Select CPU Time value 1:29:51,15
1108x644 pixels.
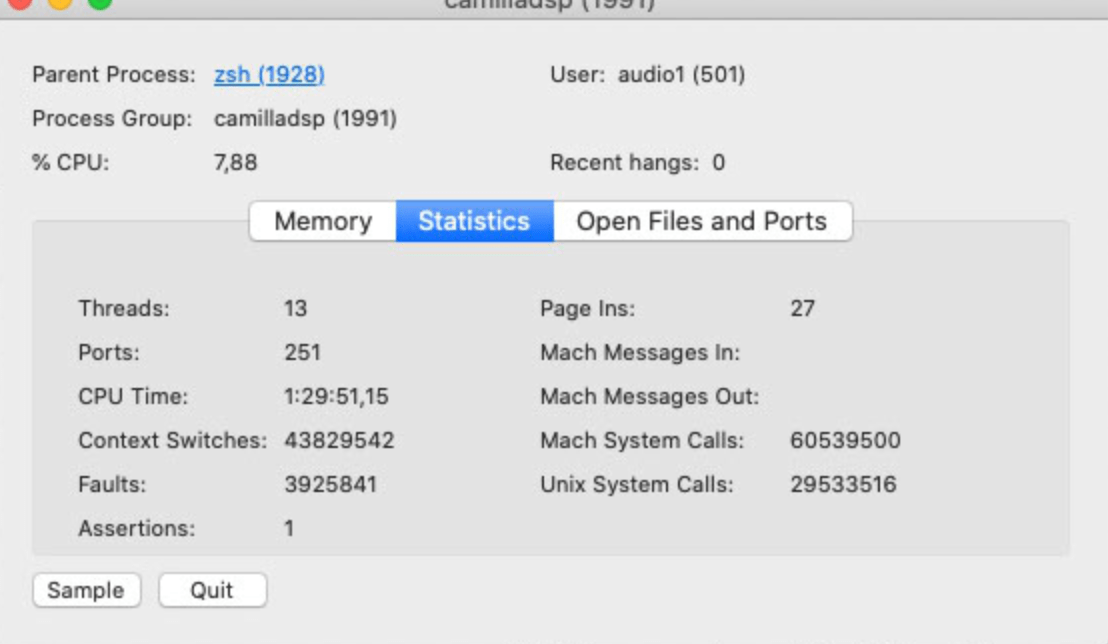[336, 396]
